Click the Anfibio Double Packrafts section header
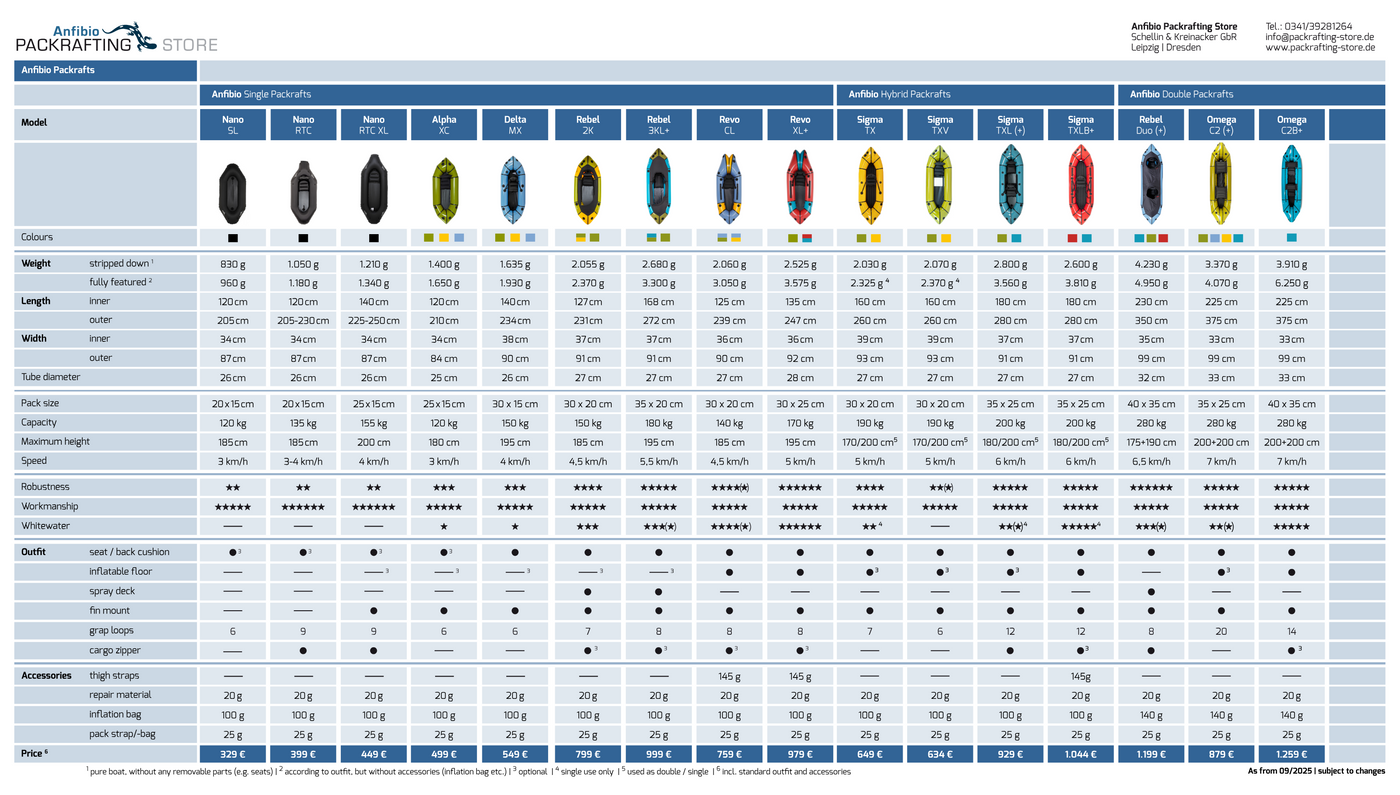 (x=1251, y=94)
